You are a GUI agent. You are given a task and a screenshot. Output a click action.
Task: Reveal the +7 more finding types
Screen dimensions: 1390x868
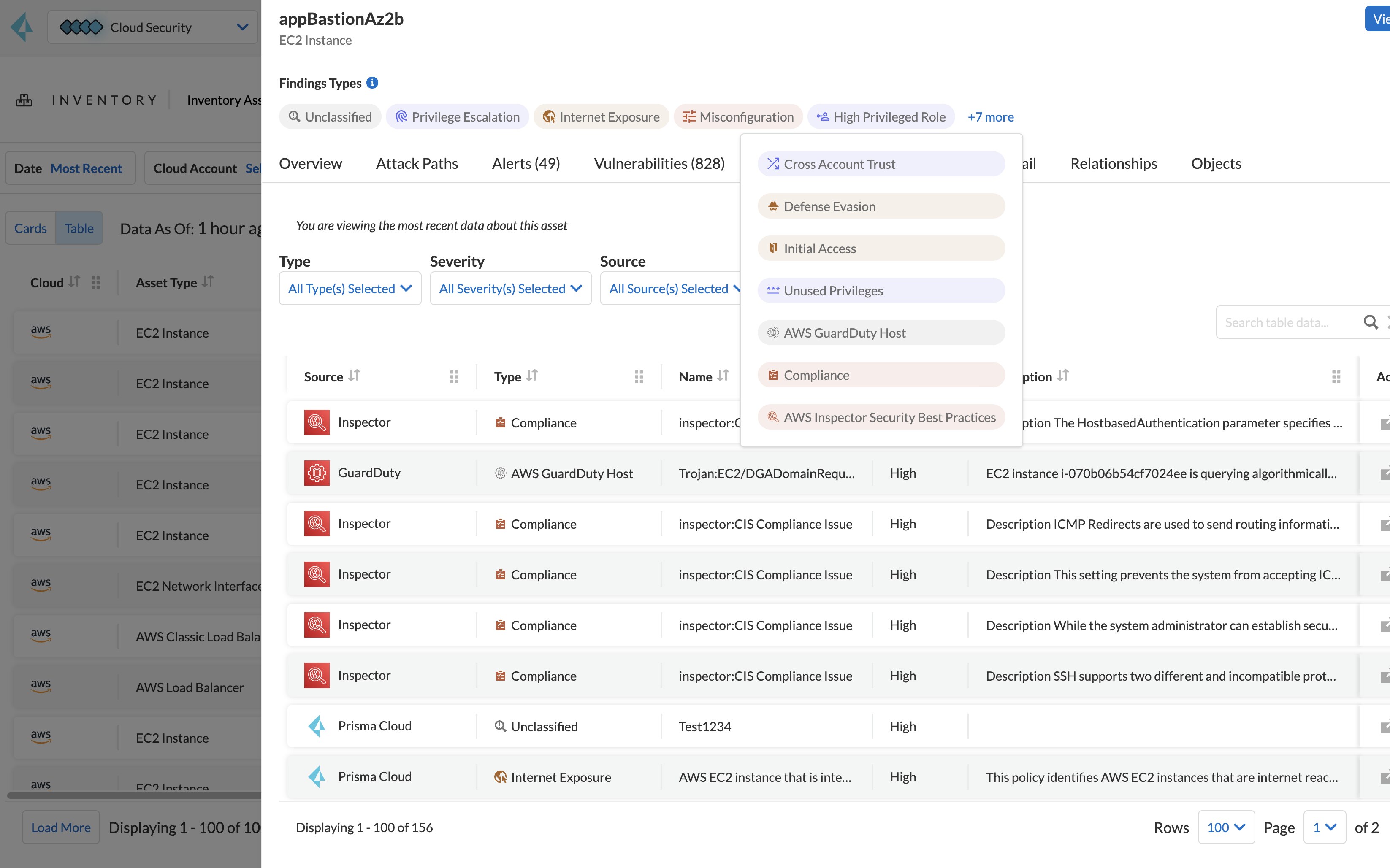coord(990,116)
